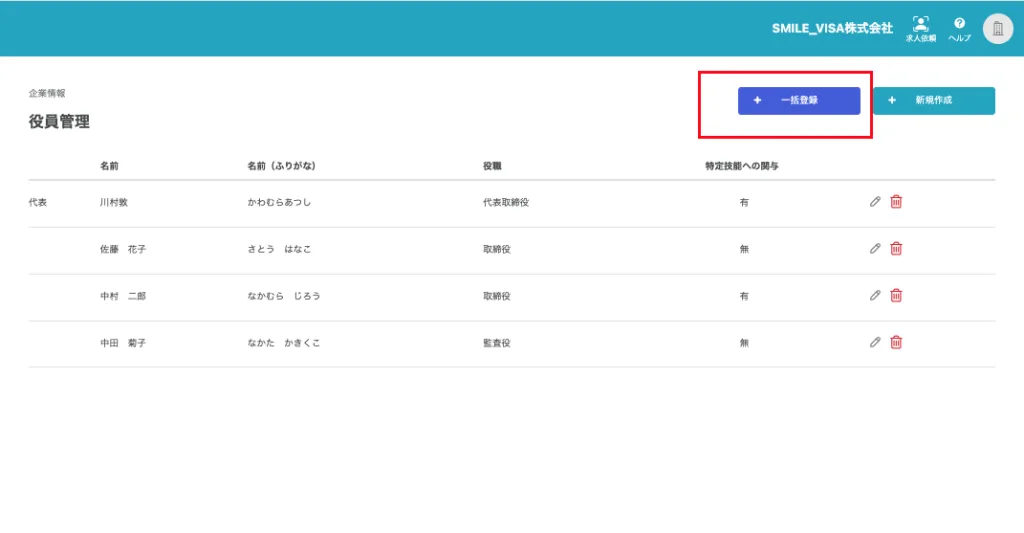
Task: Select the 代表取締役 cell for 川村敦
Action: tap(505, 202)
